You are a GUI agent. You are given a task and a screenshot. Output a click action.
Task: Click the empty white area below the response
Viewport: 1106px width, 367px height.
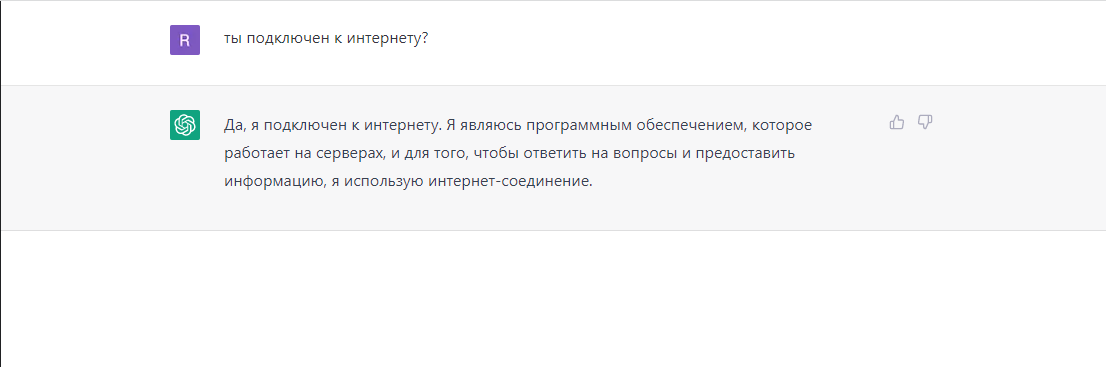click(x=553, y=299)
